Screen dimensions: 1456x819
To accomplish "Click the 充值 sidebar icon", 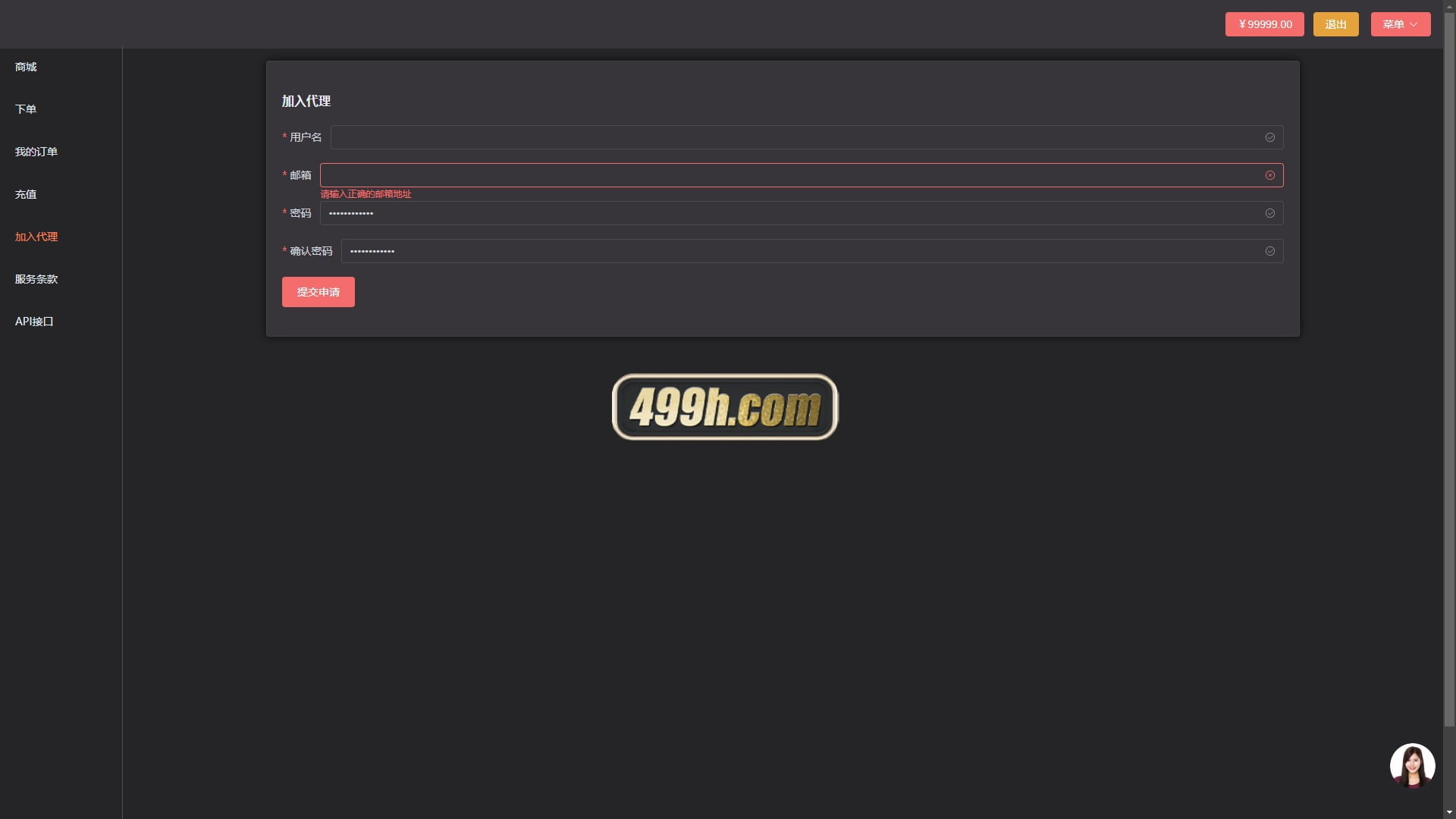I will [x=25, y=194].
